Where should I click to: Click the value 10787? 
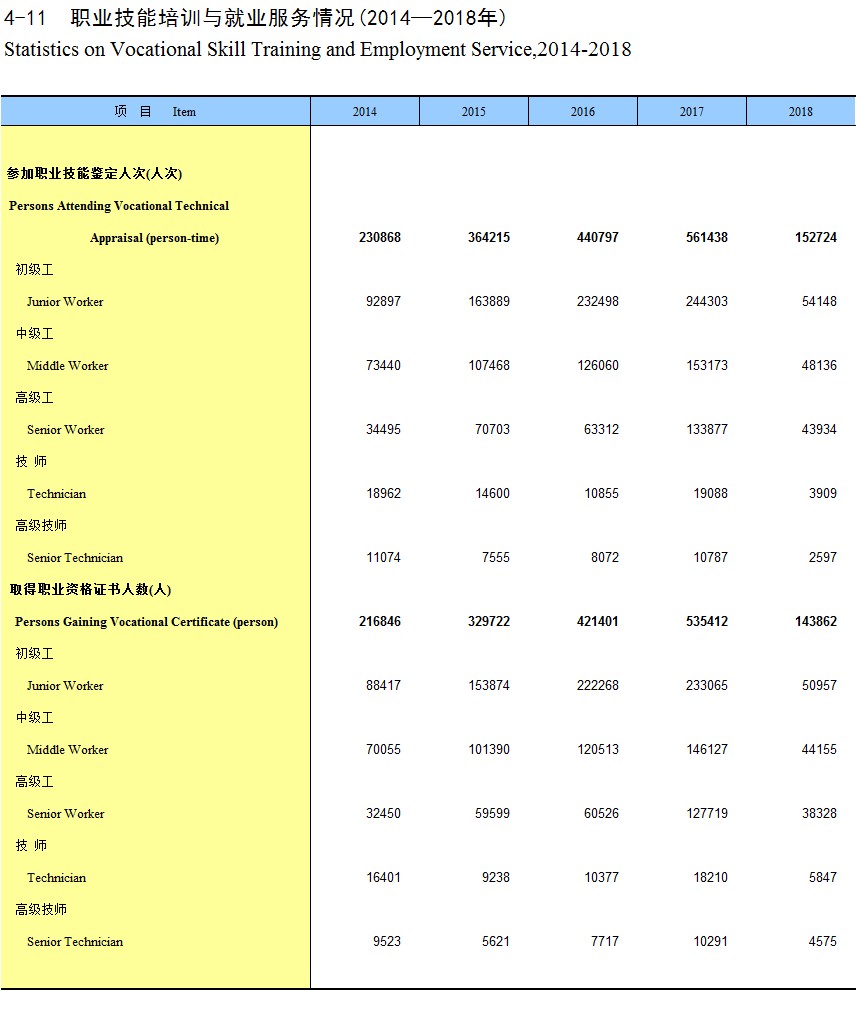[x=710, y=557]
